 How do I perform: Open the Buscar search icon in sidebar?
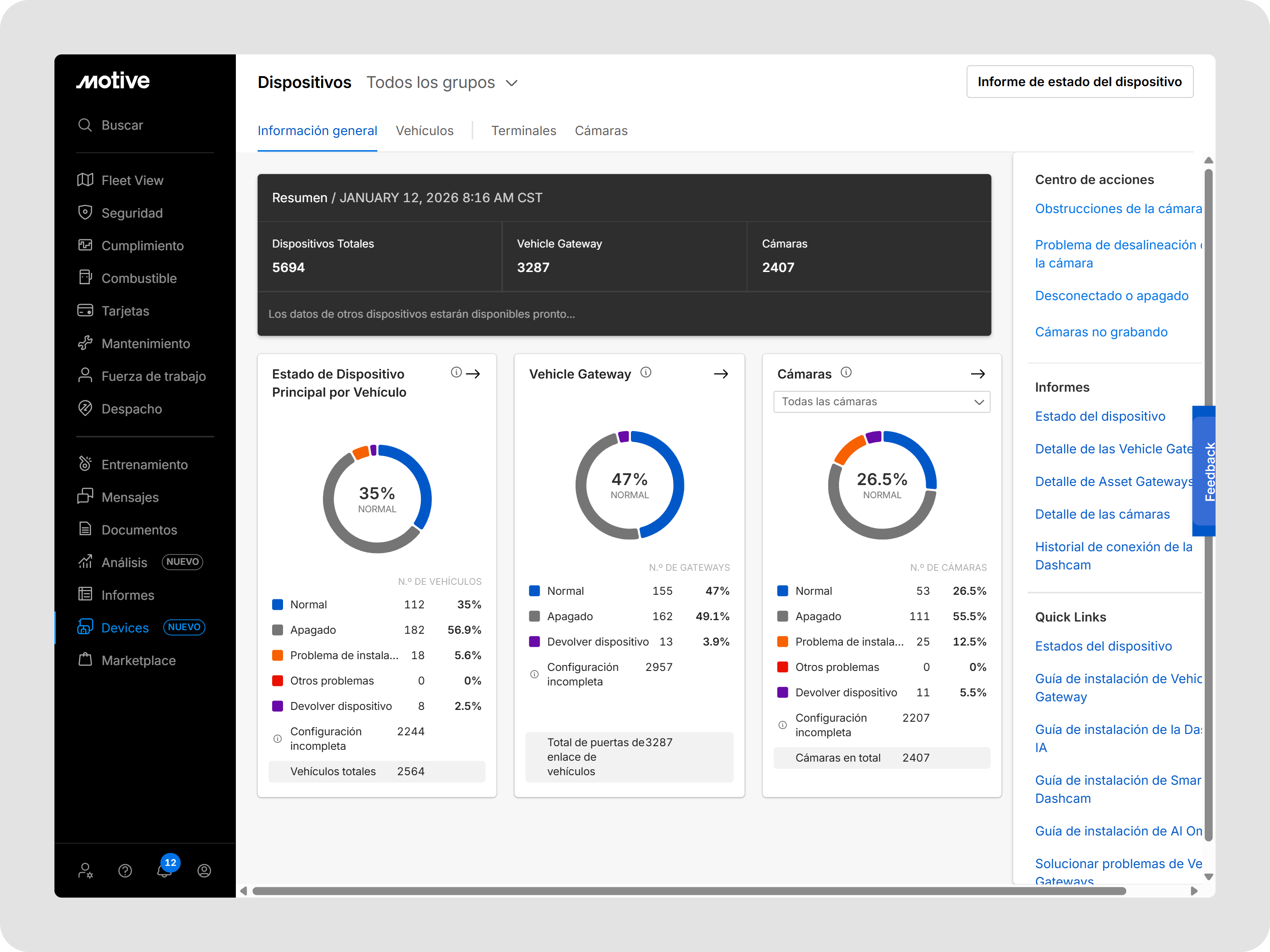click(86, 125)
